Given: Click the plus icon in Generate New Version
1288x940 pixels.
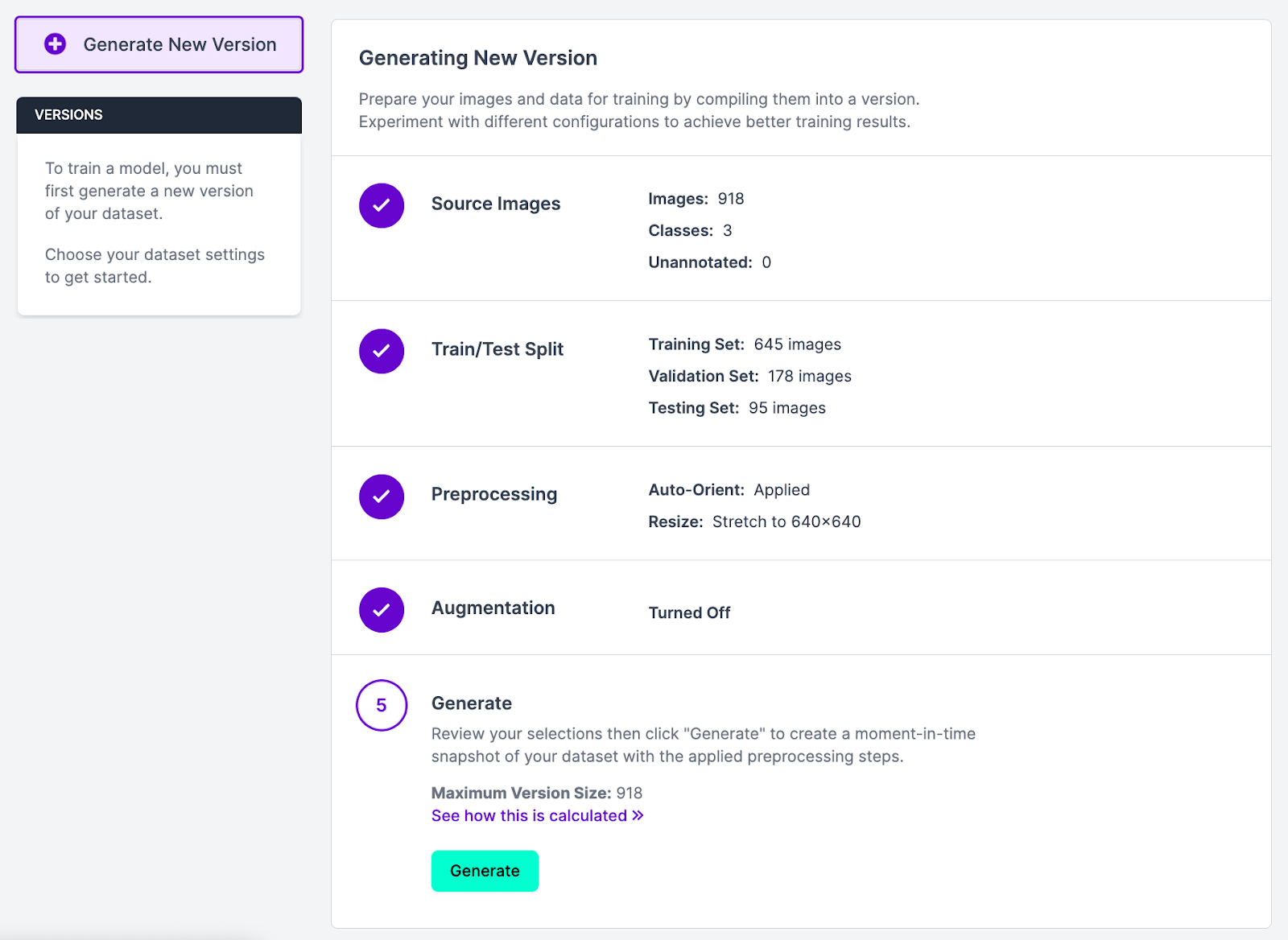Looking at the screenshot, I should 55,44.
